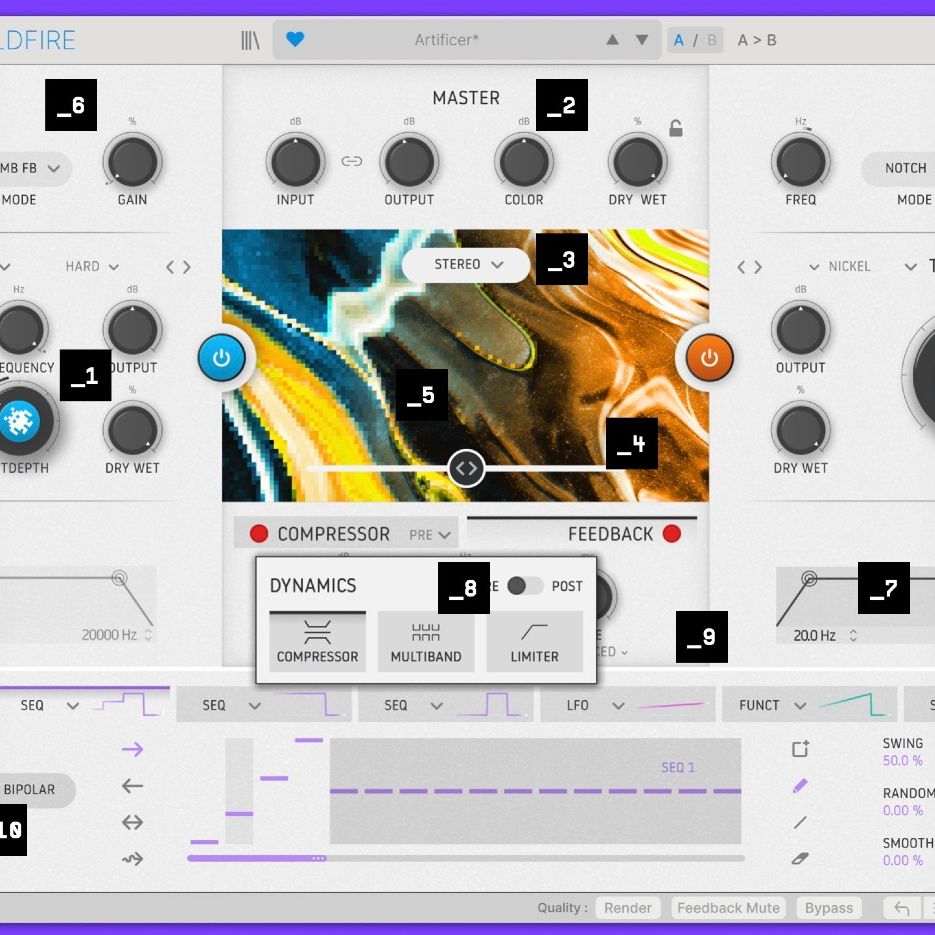935x935 pixels.
Task: Favorite the Artificer preset via the heart icon
Action: [x=297, y=40]
